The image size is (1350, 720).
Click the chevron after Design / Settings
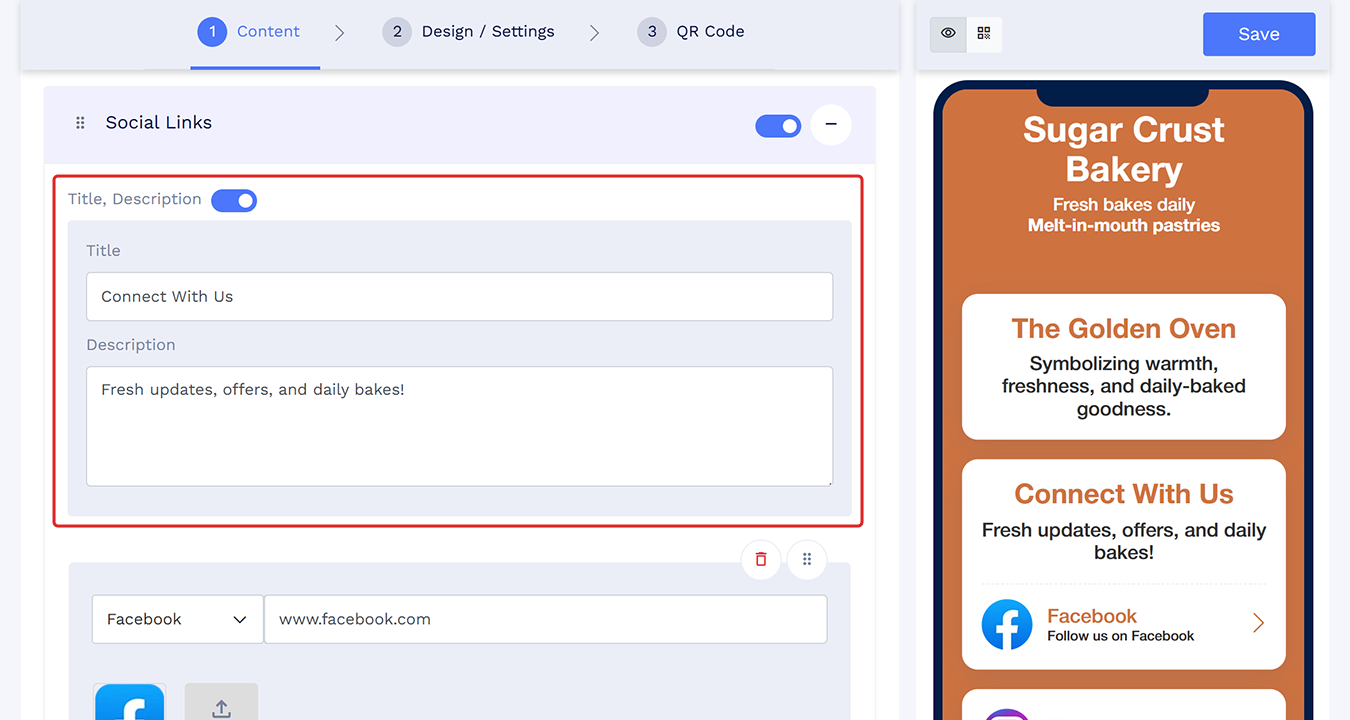(595, 33)
